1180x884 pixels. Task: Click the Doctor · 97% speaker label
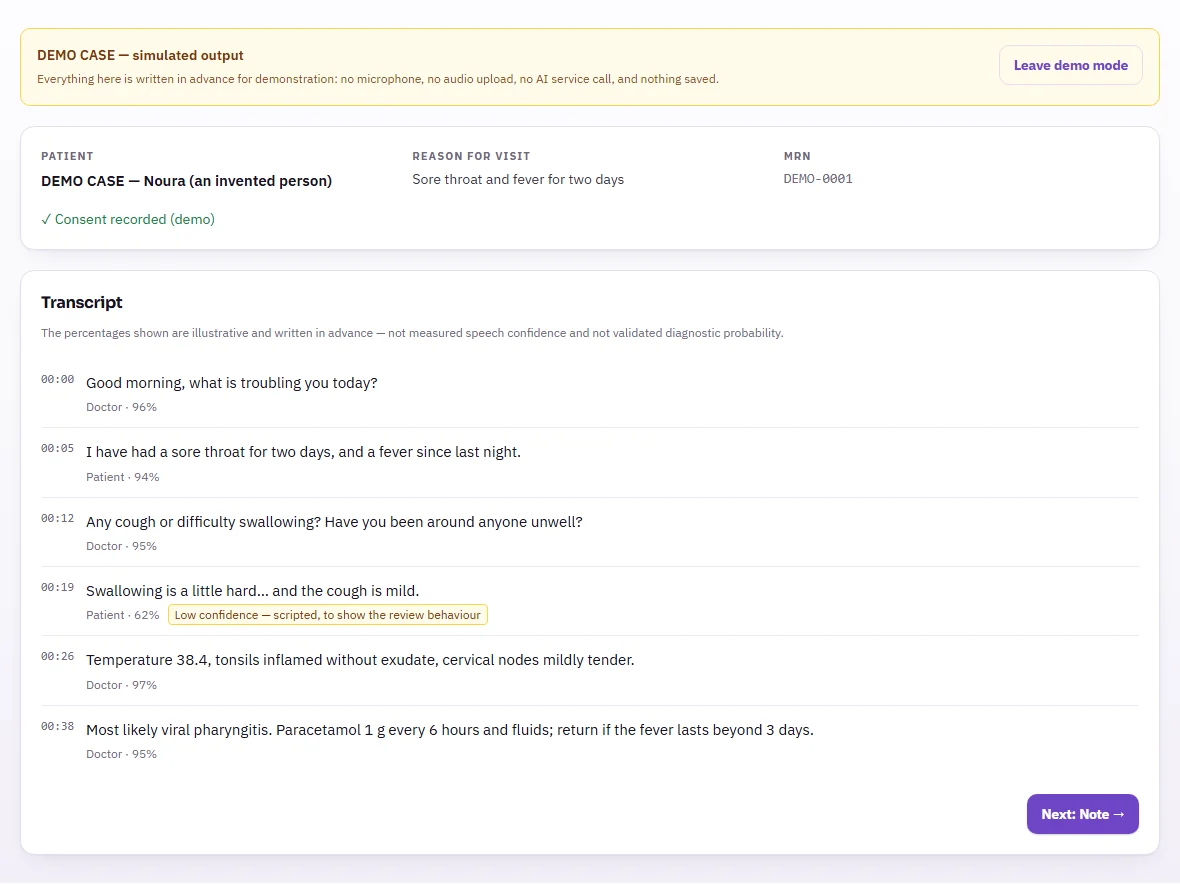(x=121, y=685)
